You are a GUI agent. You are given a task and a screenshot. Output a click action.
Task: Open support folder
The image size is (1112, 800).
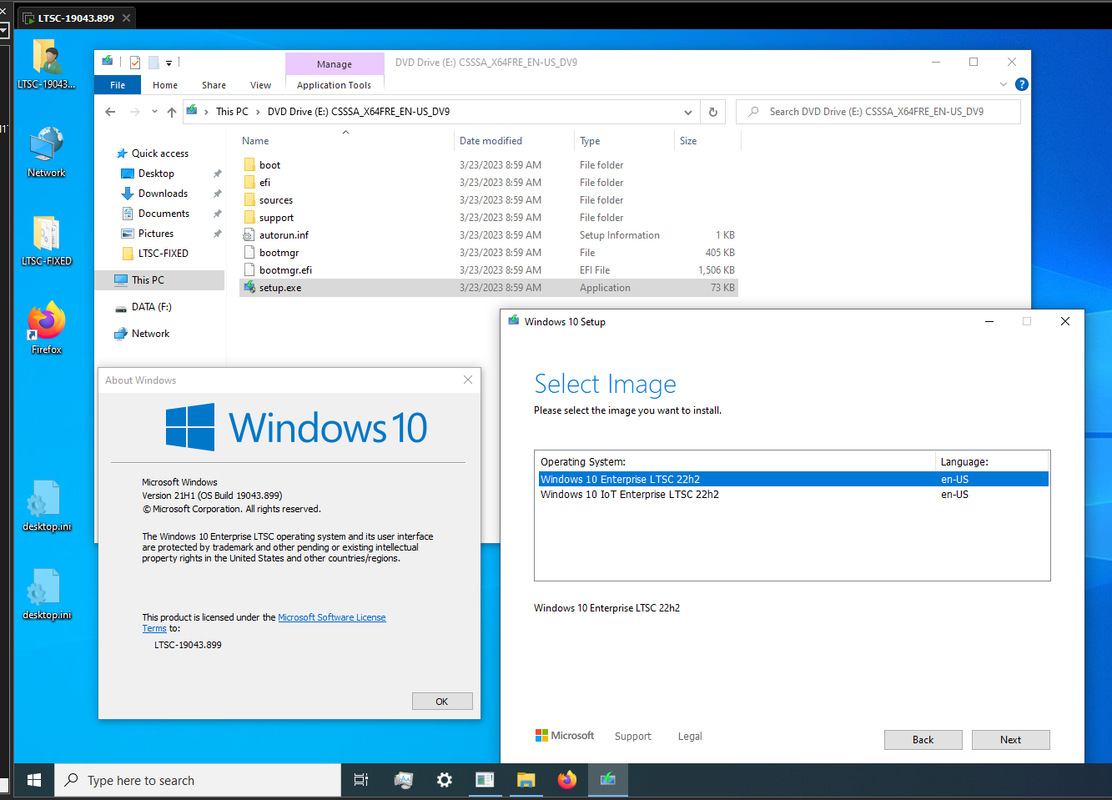pyautogui.click(x=276, y=218)
